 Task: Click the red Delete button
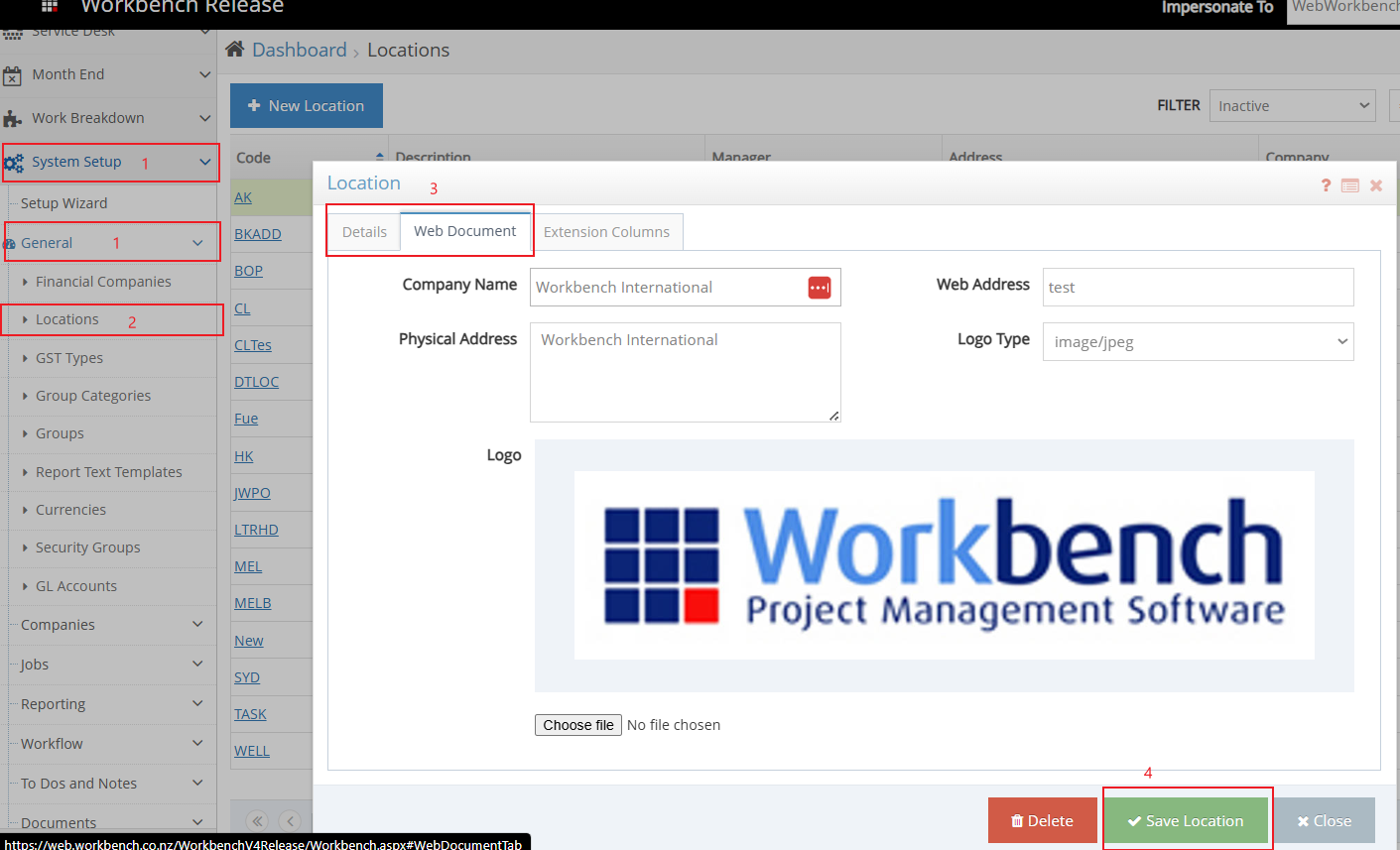pyautogui.click(x=1042, y=821)
